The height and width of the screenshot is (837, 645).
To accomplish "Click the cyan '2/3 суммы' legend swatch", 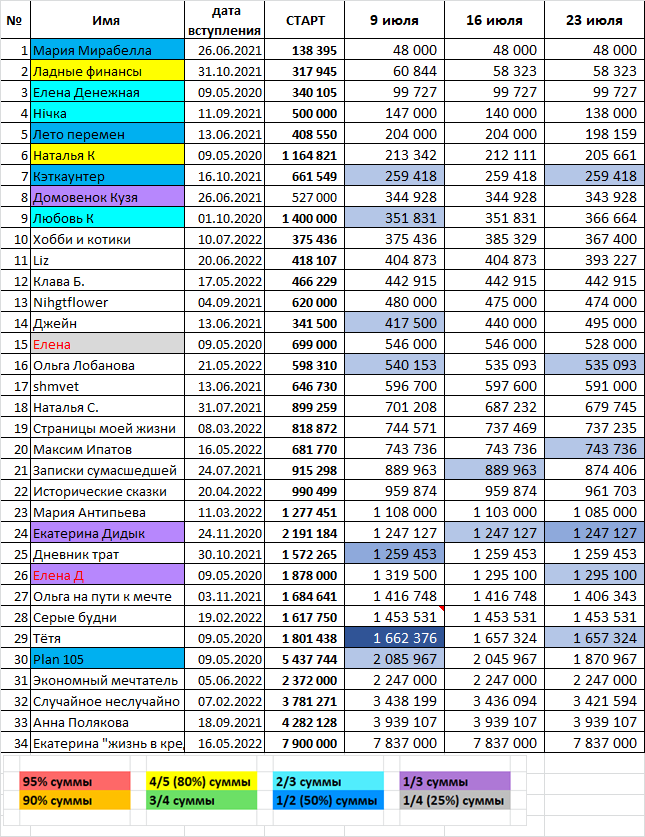I will 328,781.
